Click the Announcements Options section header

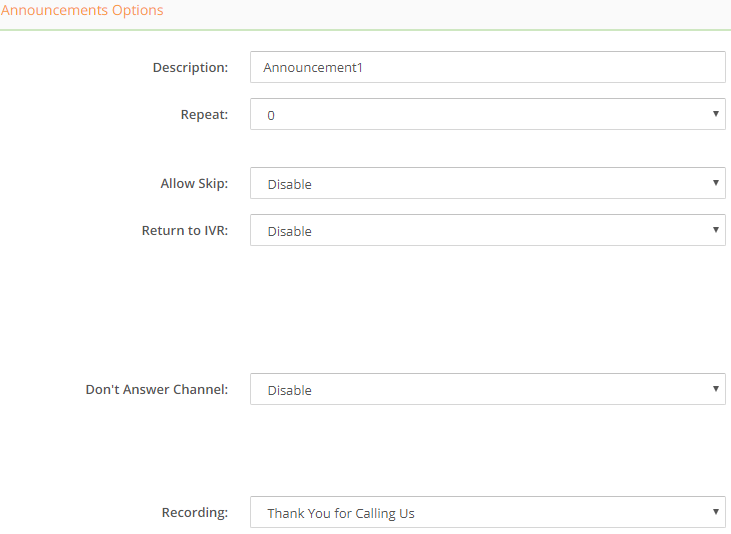tap(82, 10)
